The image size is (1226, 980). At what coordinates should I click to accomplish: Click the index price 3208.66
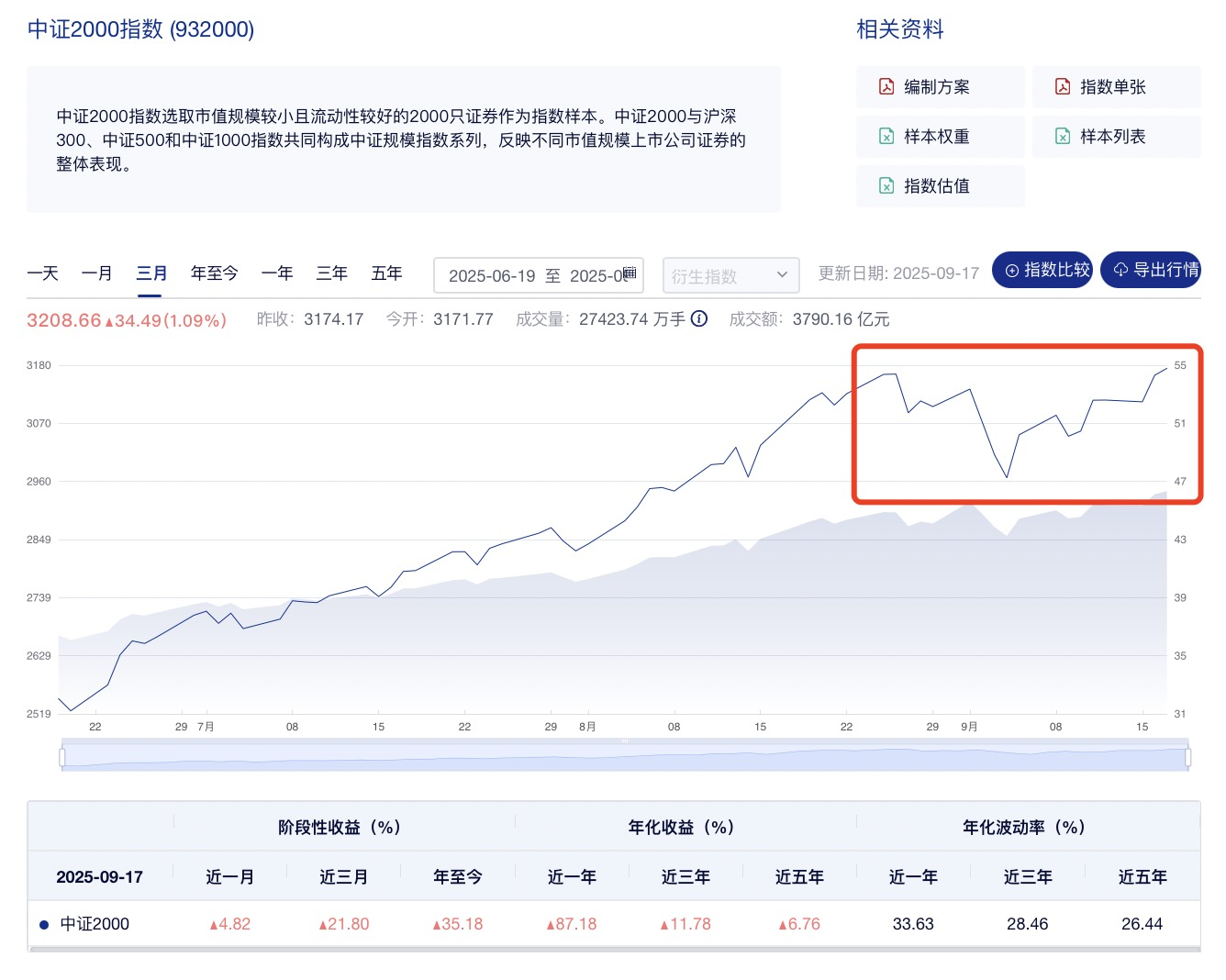64,320
